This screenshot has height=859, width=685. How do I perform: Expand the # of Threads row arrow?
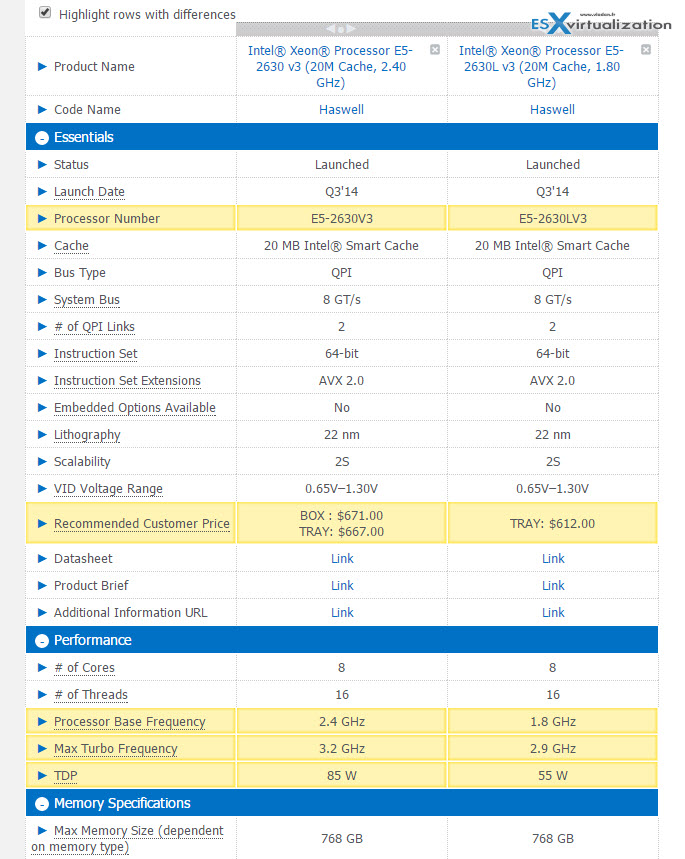point(42,695)
